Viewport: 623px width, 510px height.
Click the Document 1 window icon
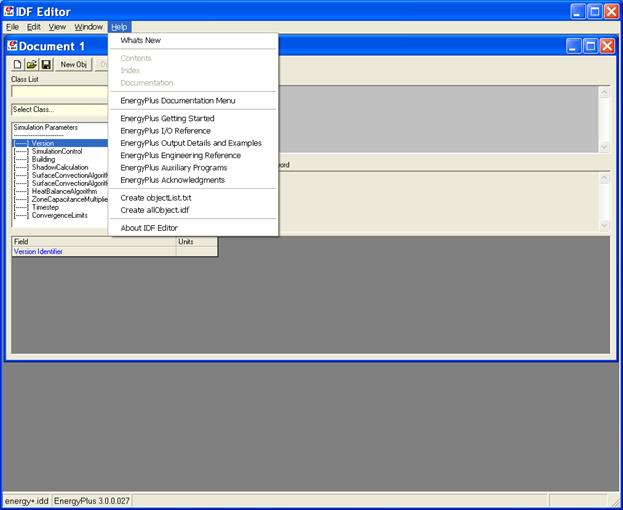click(12, 46)
